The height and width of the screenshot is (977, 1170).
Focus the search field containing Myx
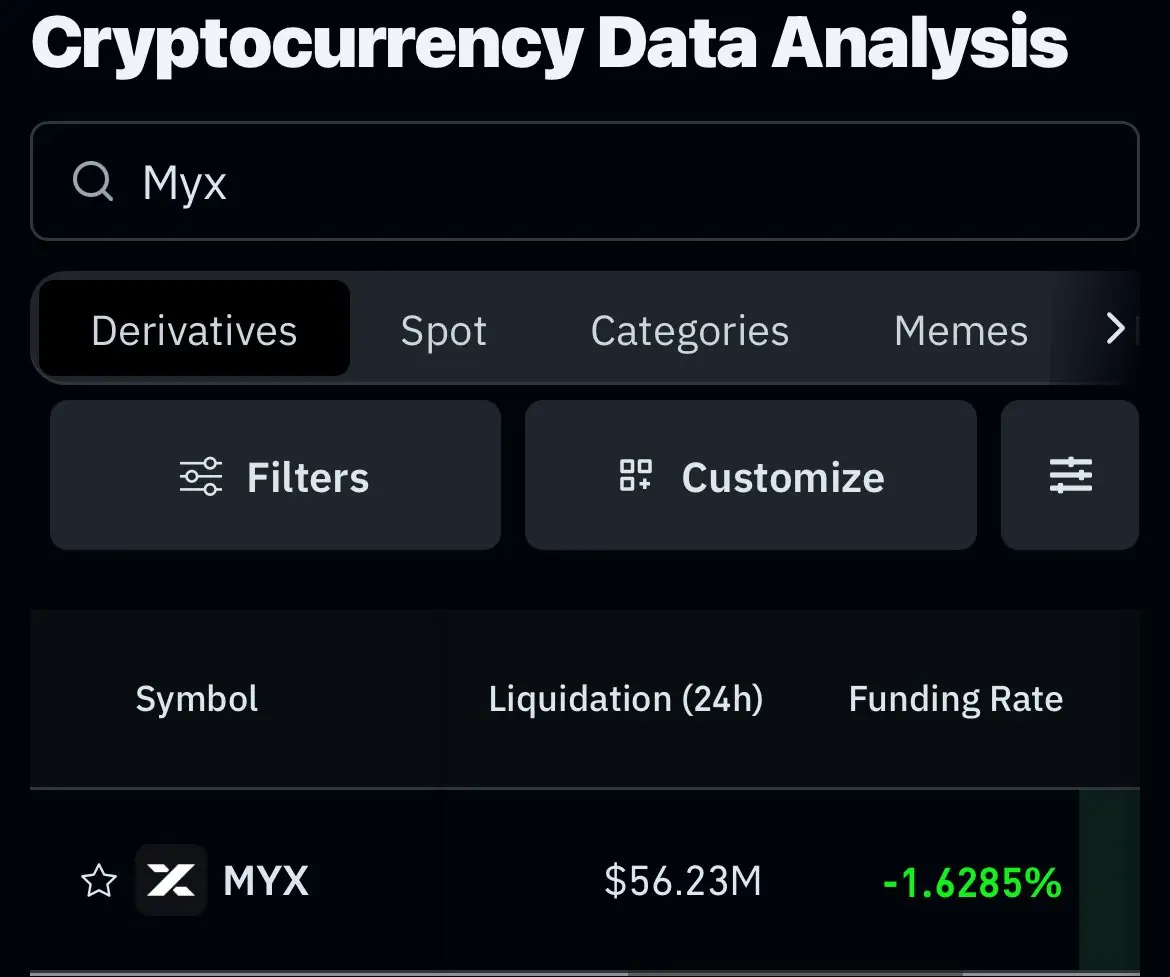pos(584,181)
